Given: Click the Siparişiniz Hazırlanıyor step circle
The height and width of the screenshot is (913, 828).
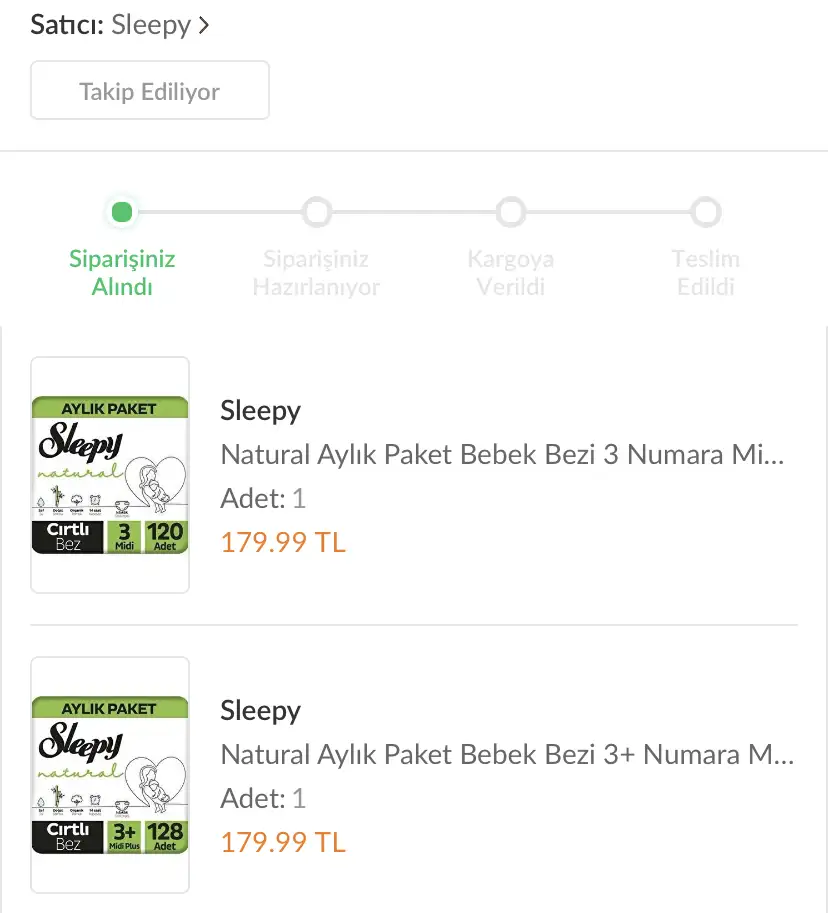Looking at the screenshot, I should (x=317, y=212).
